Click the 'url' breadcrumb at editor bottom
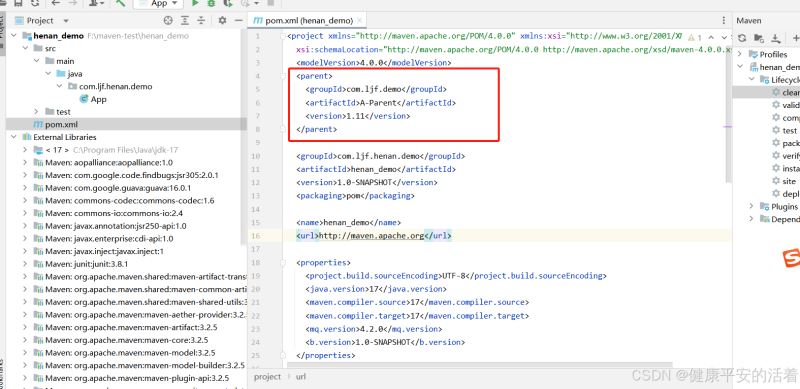This screenshot has height=389, width=800. (x=301, y=377)
